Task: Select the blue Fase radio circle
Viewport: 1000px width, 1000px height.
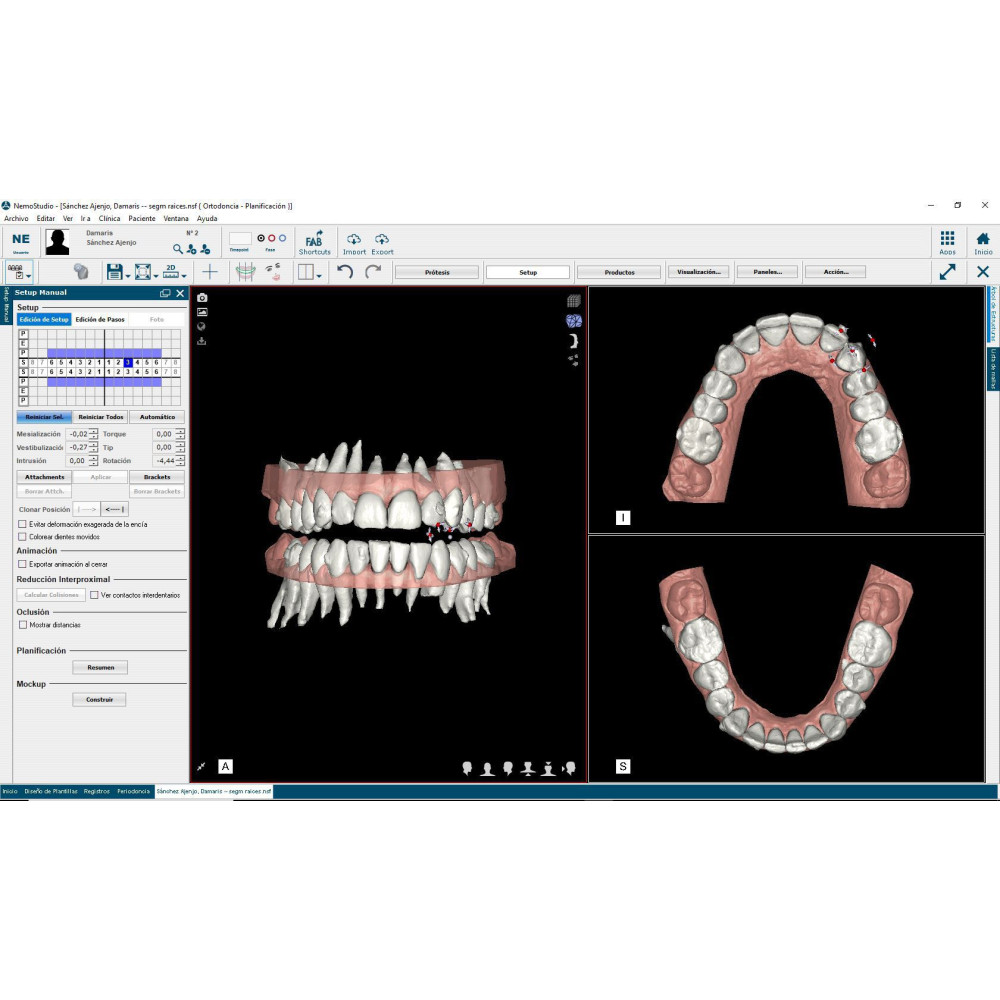Action: [283, 238]
